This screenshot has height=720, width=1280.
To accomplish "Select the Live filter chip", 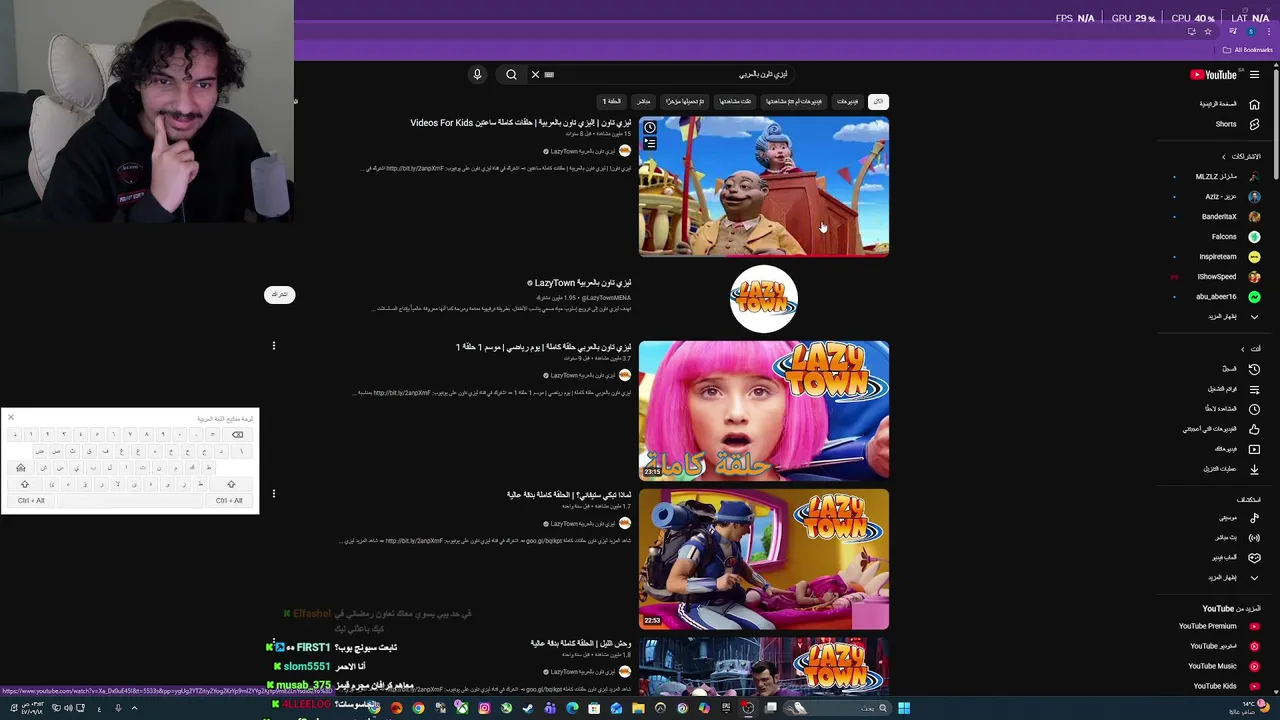I will click(x=643, y=101).
